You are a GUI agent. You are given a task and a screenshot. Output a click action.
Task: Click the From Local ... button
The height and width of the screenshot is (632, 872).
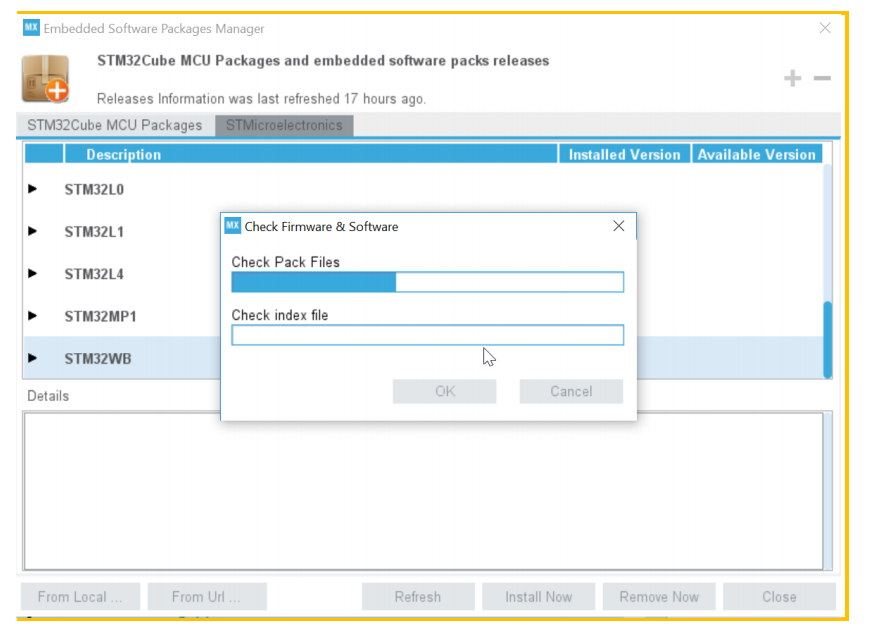[80, 597]
